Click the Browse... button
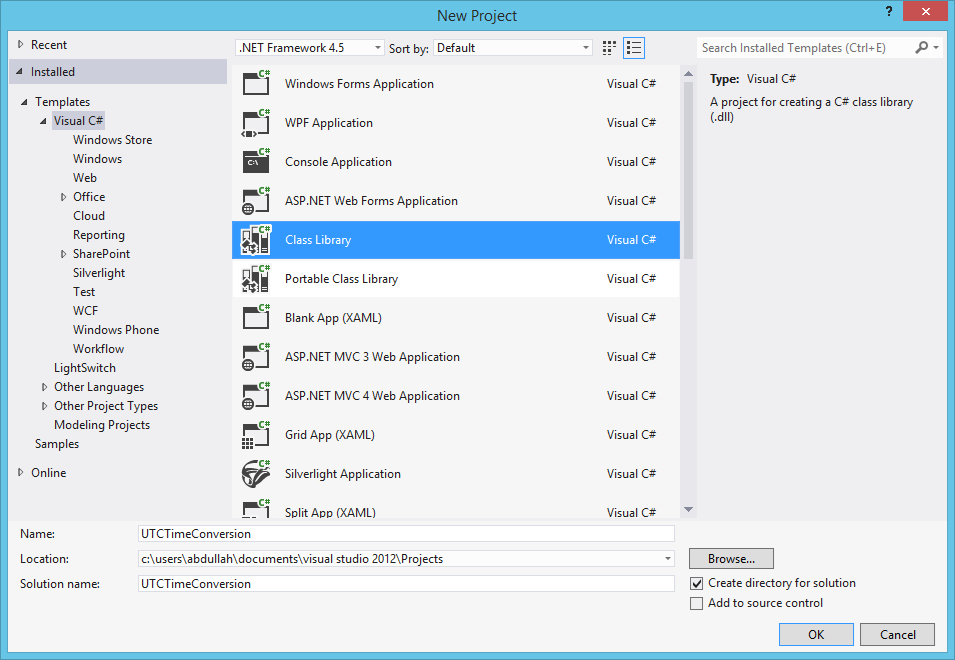The image size is (955, 660). (x=731, y=558)
